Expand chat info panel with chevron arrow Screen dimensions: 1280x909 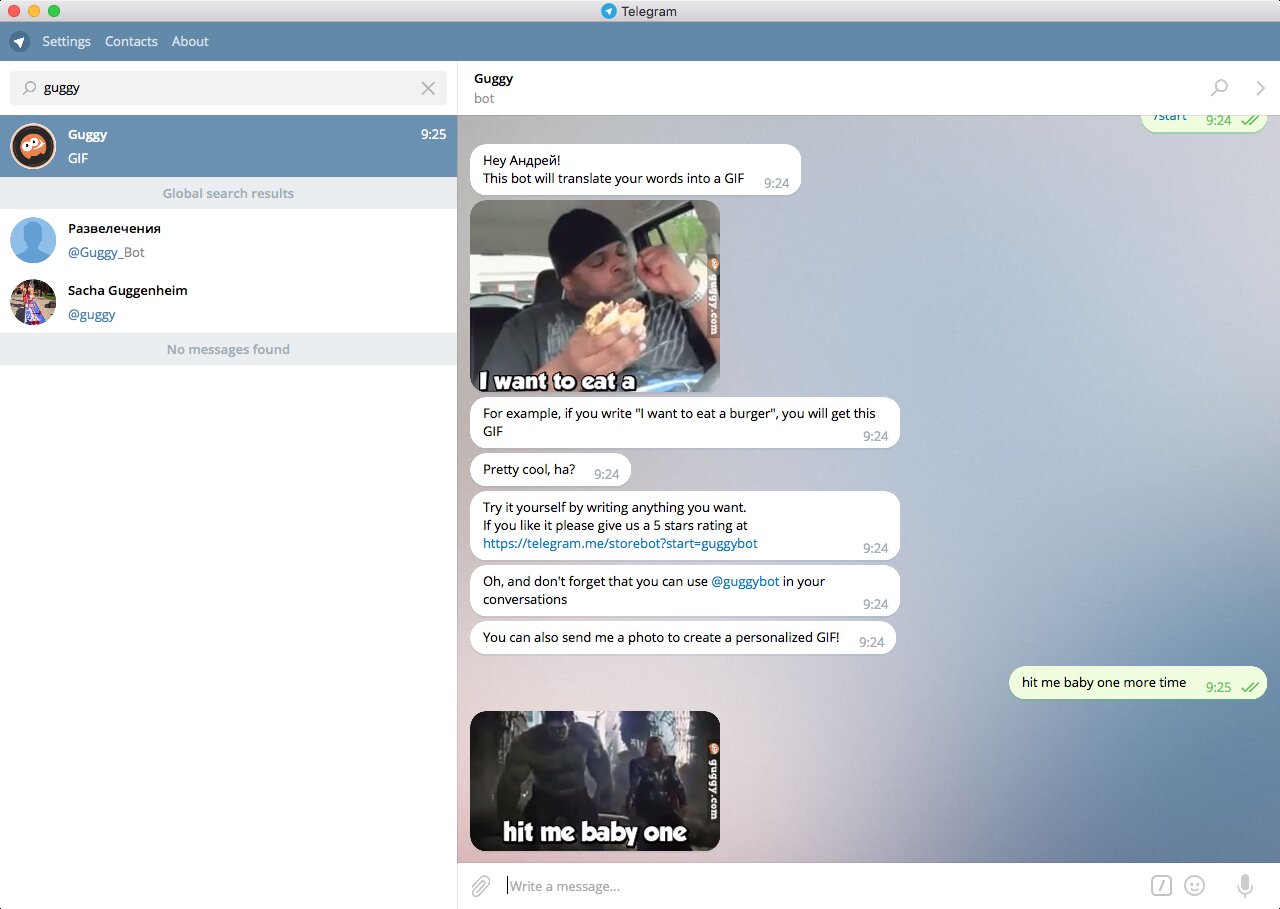click(1260, 88)
